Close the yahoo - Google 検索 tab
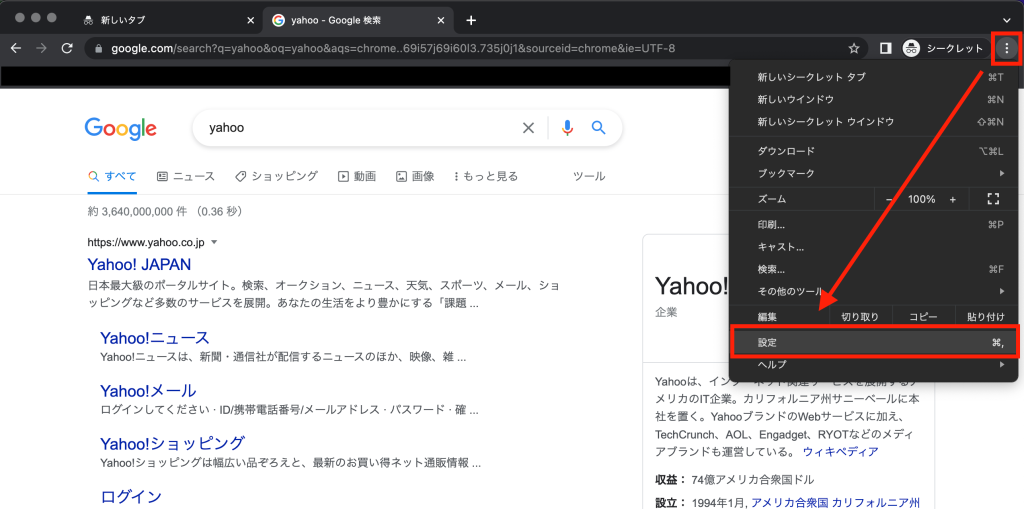The image size is (1024, 509). click(442, 20)
